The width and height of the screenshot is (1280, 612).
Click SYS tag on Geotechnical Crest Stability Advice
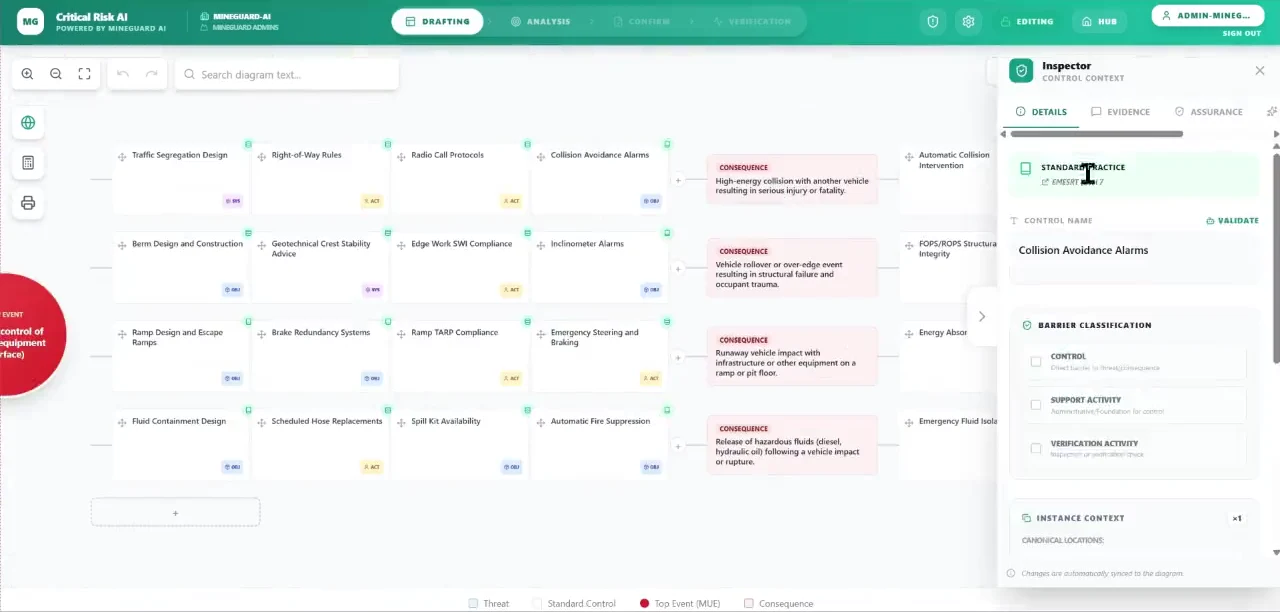[372, 290]
